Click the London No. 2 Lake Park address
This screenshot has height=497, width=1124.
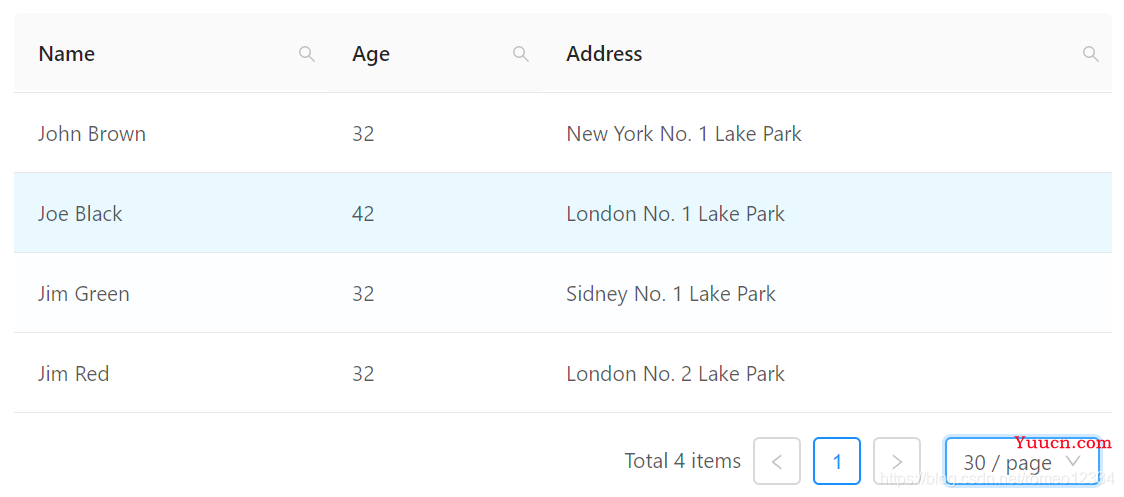pyautogui.click(x=675, y=374)
